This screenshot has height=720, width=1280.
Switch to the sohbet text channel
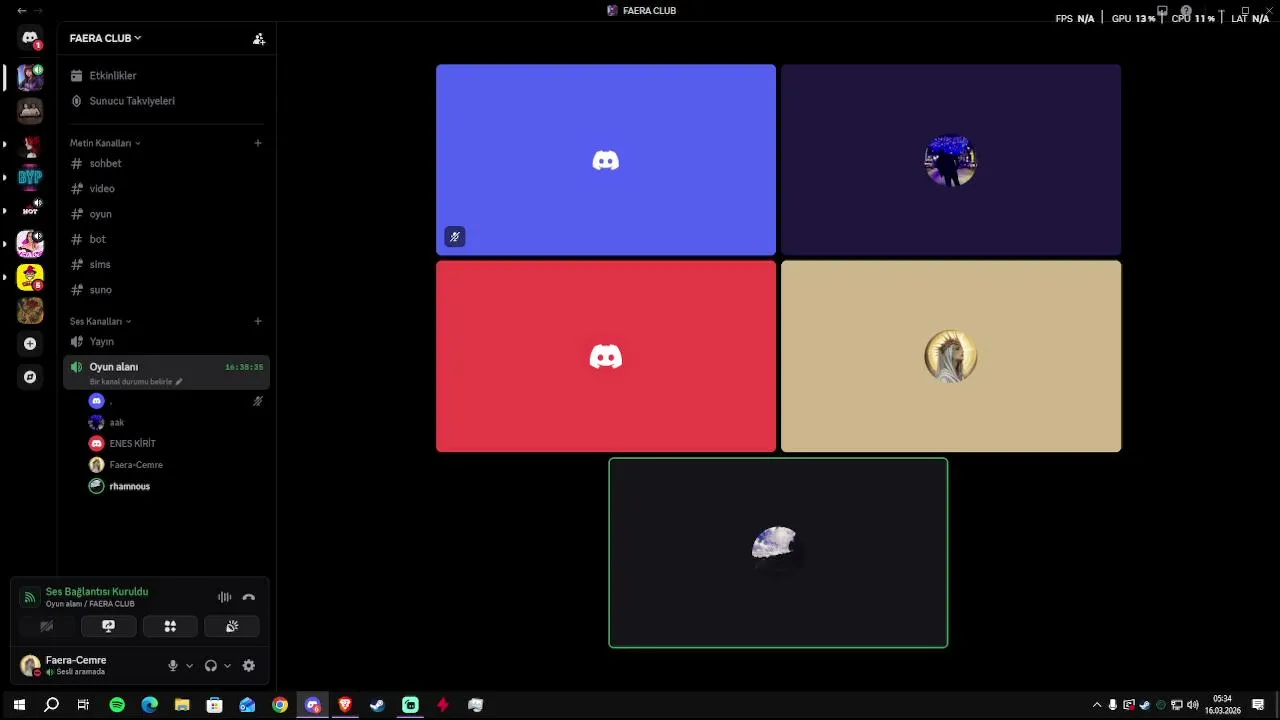166,163
